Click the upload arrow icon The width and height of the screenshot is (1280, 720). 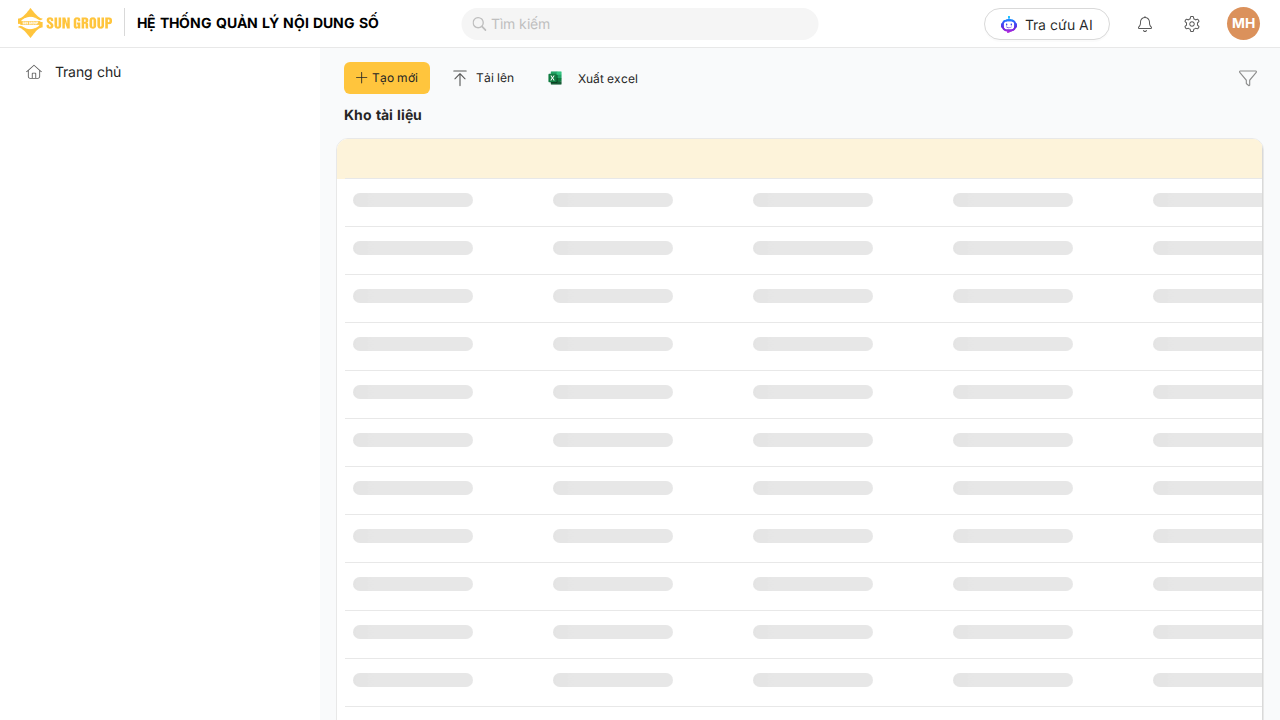coord(460,78)
